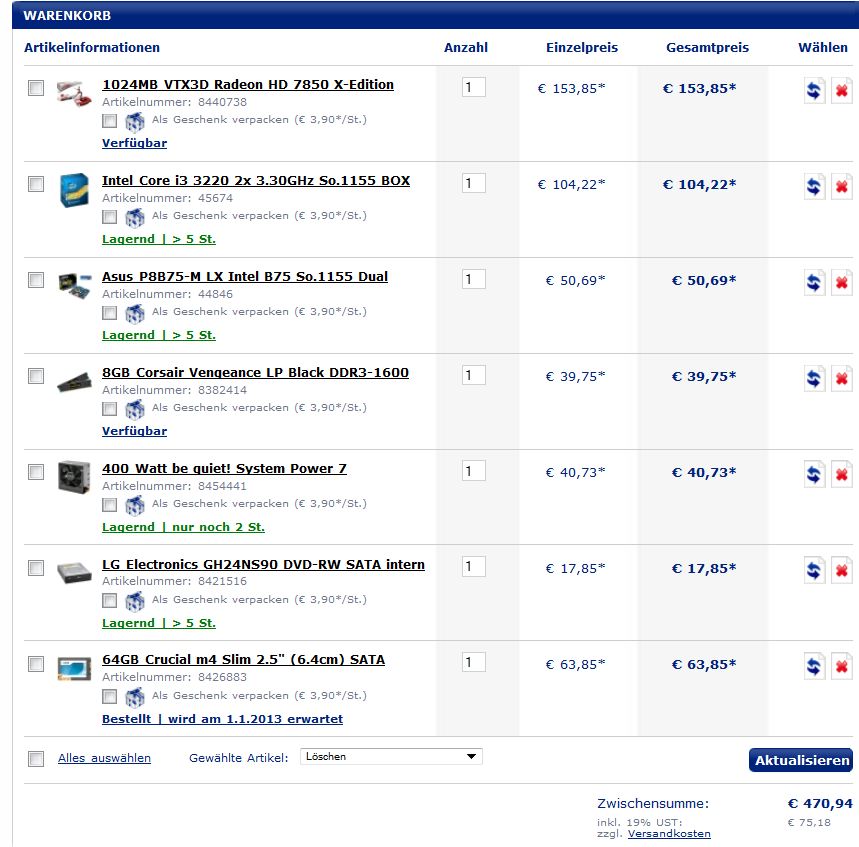Image resolution: width=859 pixels, height=847 pixels.
Task: Remove the Asus P8B75-M LX with red X
Action: pos(841,282)
